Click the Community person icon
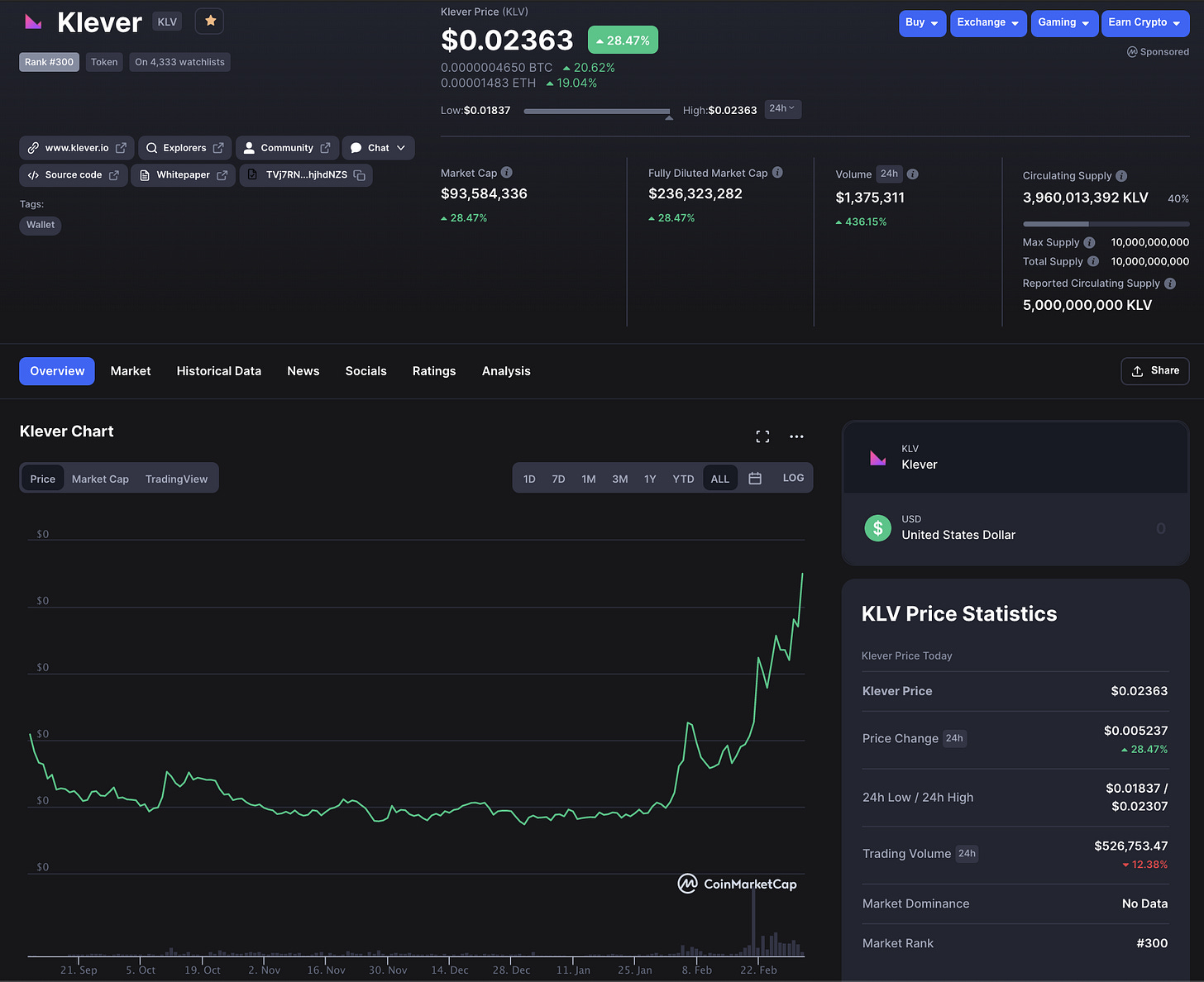 [x=249, y=148]
